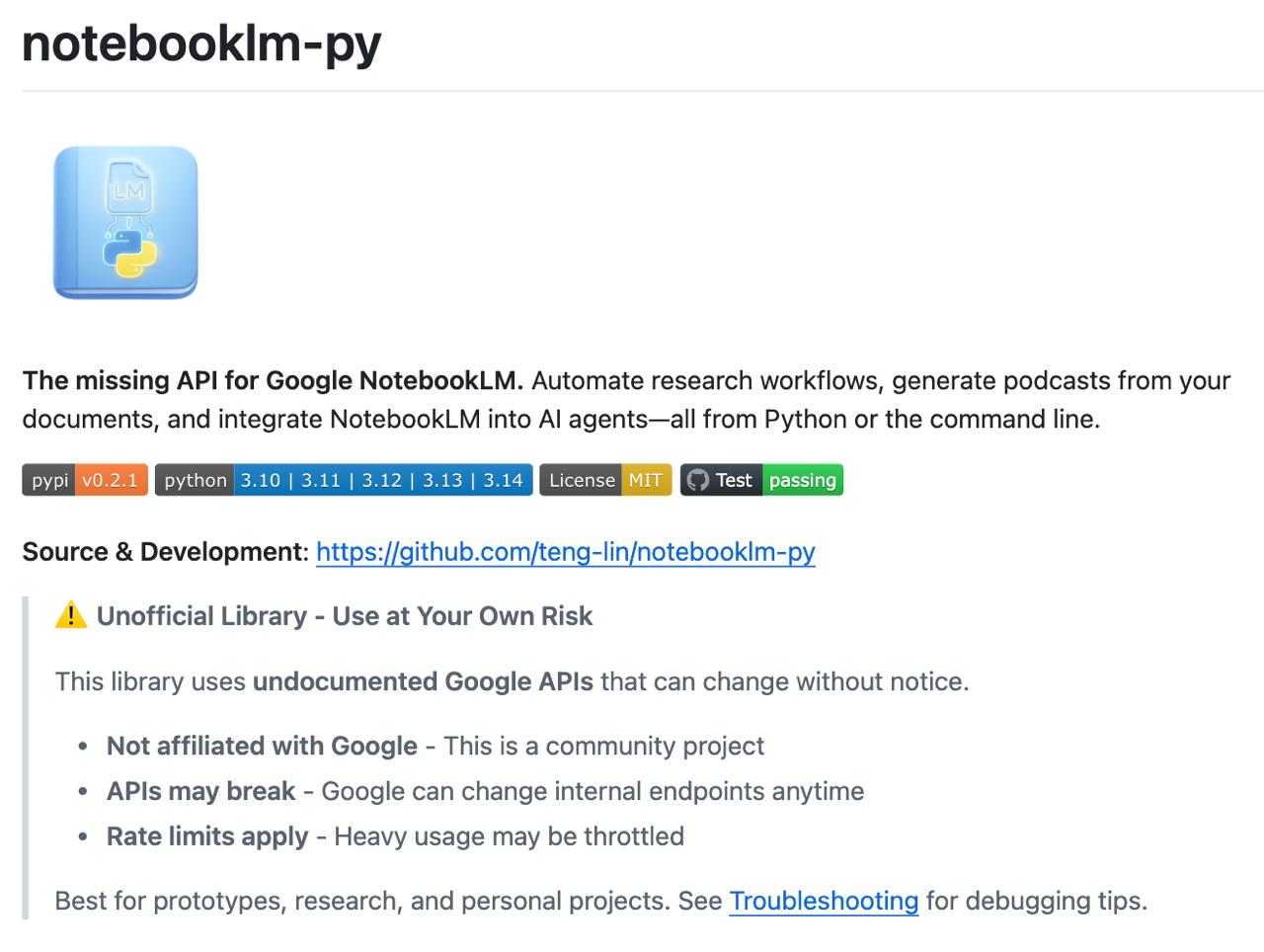The width and height of the screenshot is (1264, 952).
Task: Click the Unofficial Library warning heading
Action: pyautogui.click(x=344, y=616)
